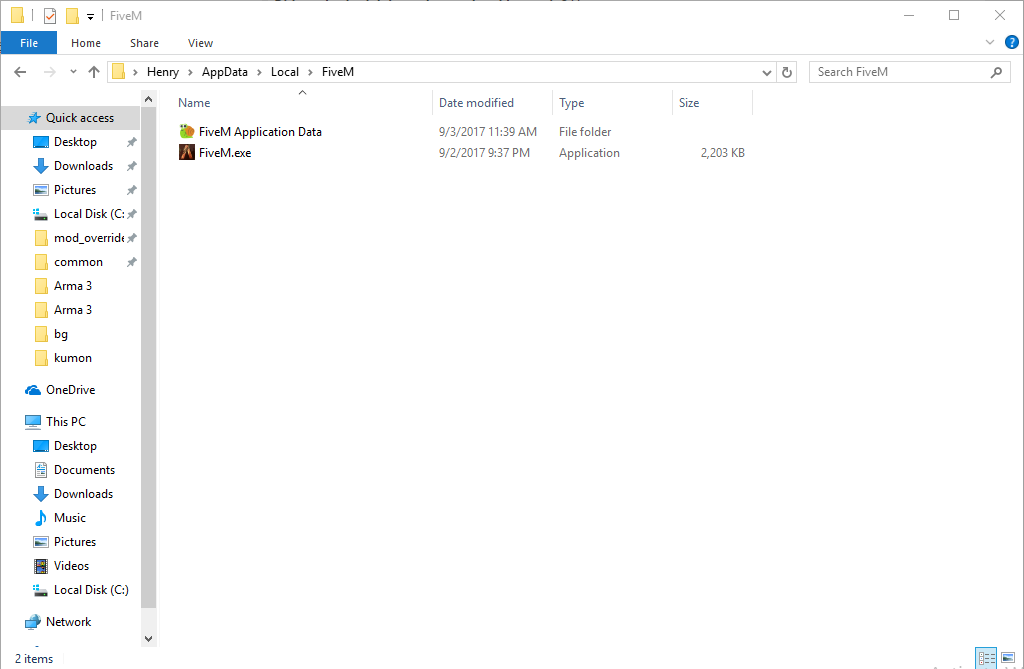This screenshot has width=1024, height=669.
Task: Switch to the View ribbon tab
Action: tap(200, 43)
